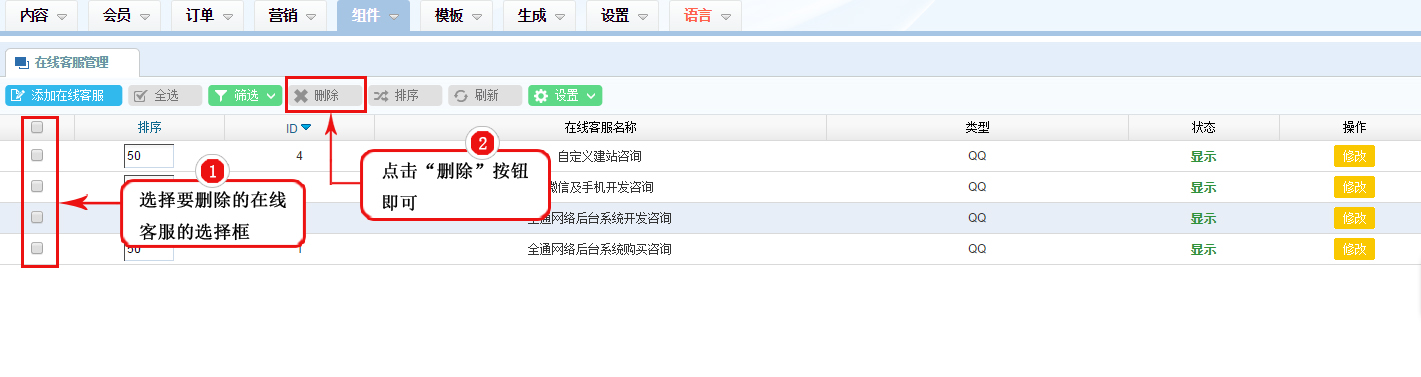1421x377 pixels.
Task: Click the 设置 gear icon
Action: click(x=541, y=96)
